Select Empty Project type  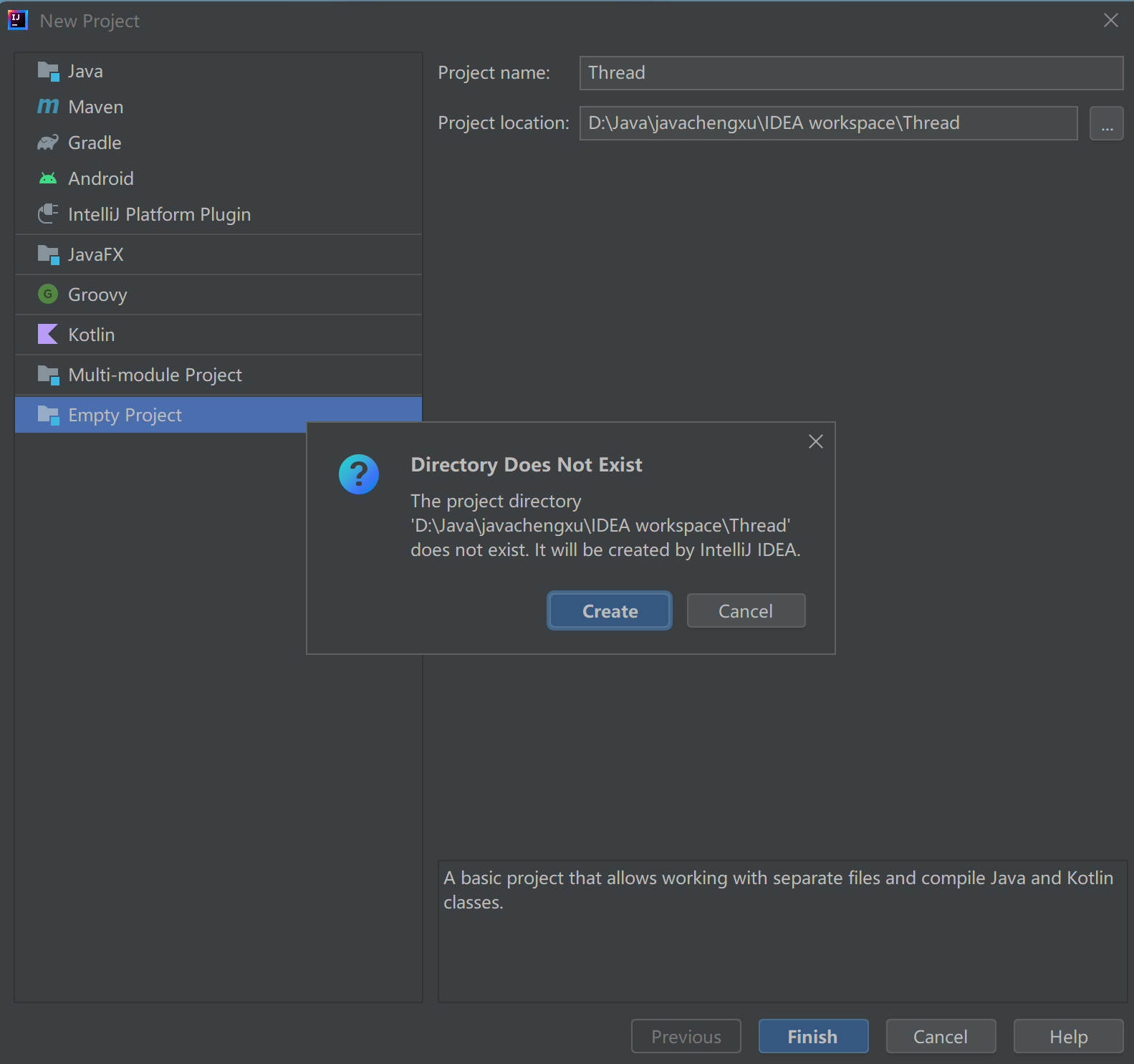pyautogui.click(x=218, y=415)
